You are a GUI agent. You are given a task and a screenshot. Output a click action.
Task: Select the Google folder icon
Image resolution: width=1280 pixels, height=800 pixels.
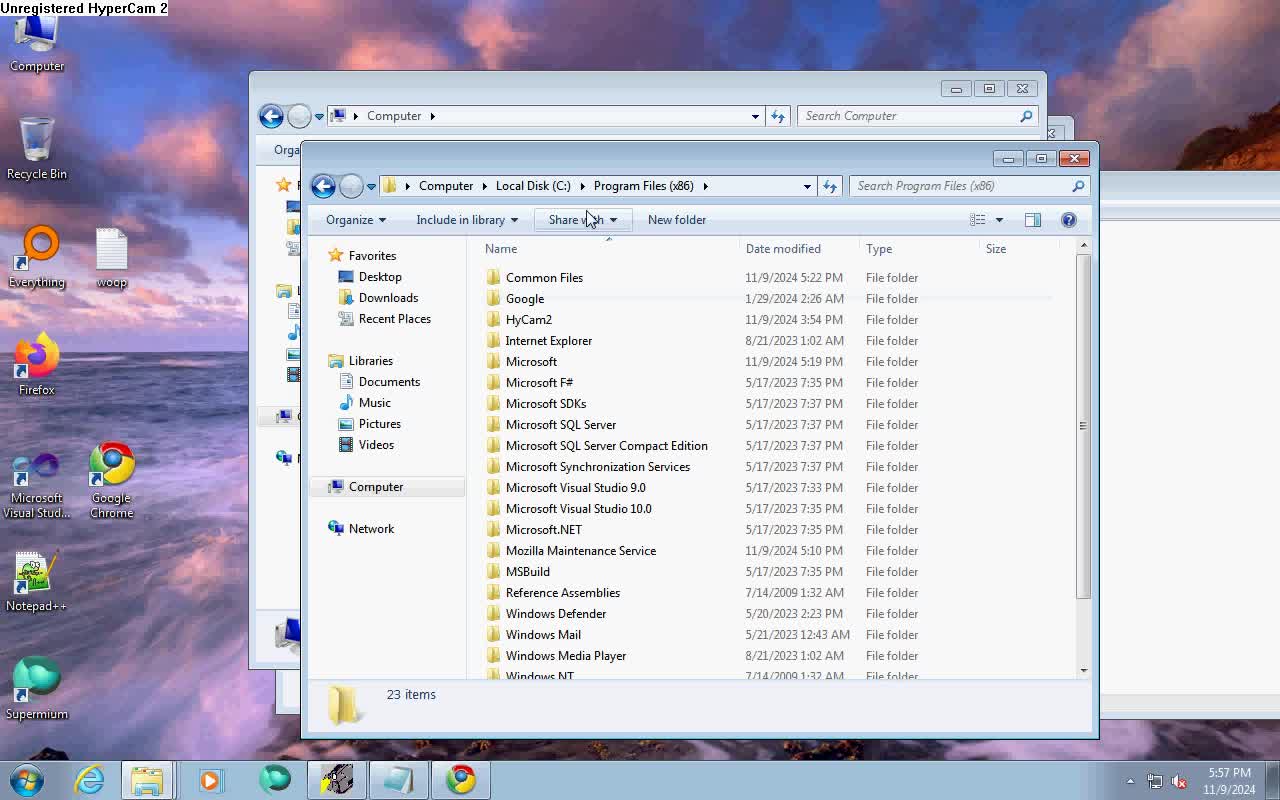point(493,299)
